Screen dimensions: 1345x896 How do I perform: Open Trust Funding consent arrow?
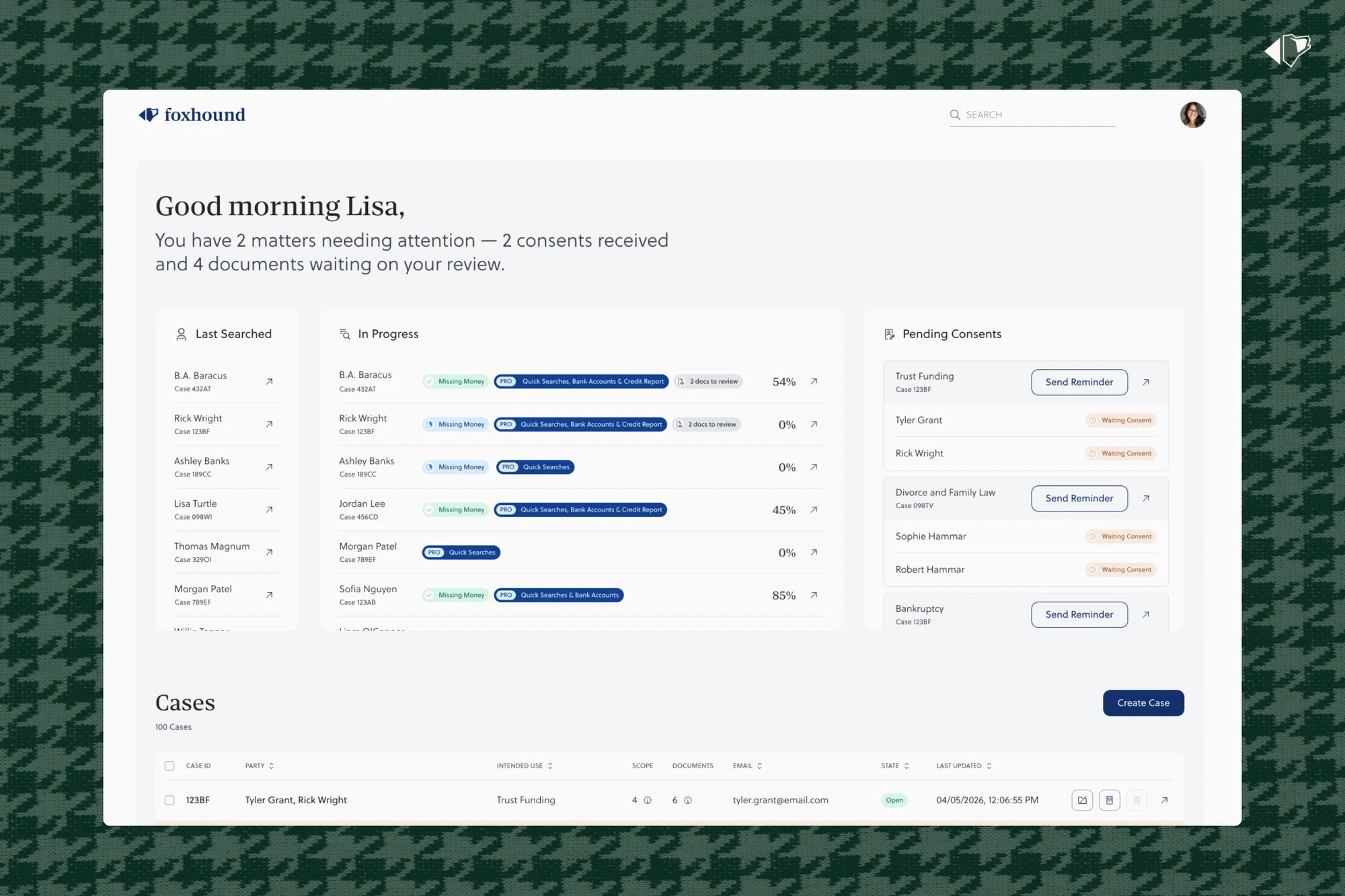point(1146,382)
